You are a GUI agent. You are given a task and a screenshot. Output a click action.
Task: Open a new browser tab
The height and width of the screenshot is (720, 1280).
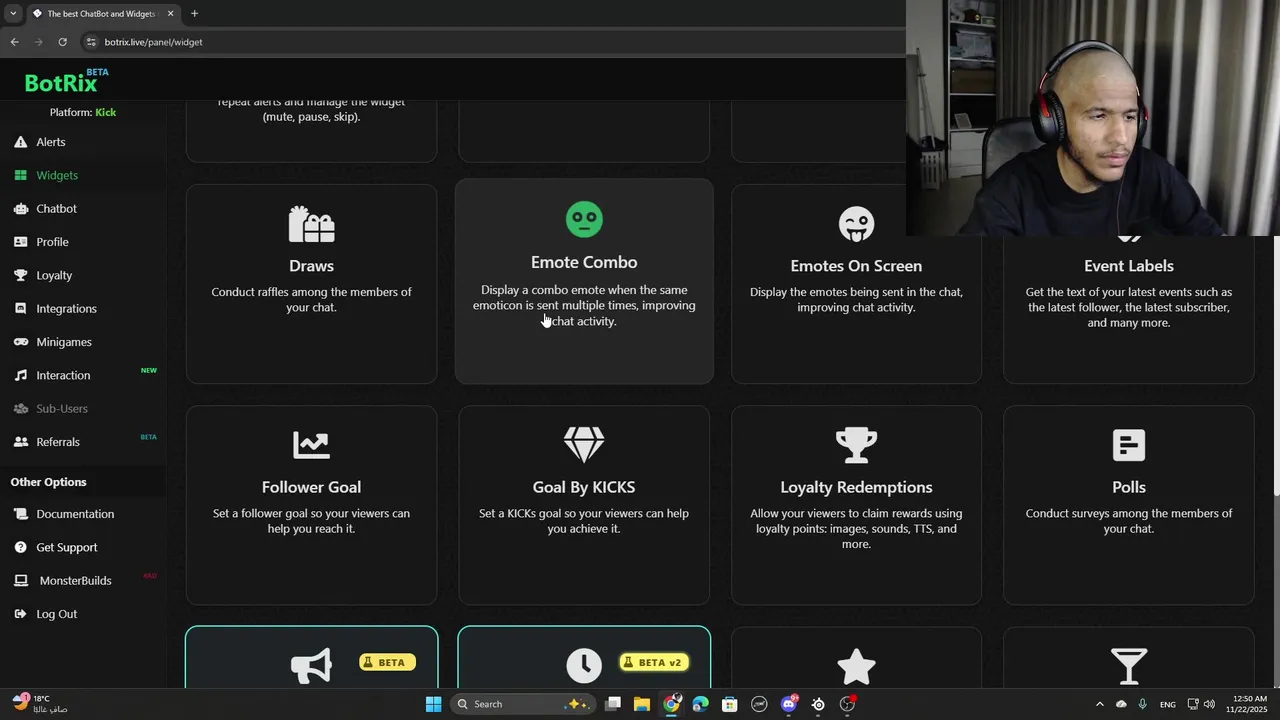click(x=194, y=14)
